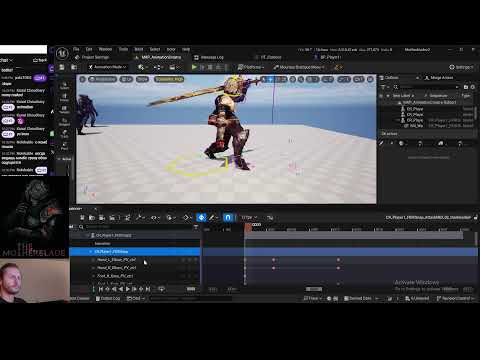Open the Outliner settings gear

point(472,87)
